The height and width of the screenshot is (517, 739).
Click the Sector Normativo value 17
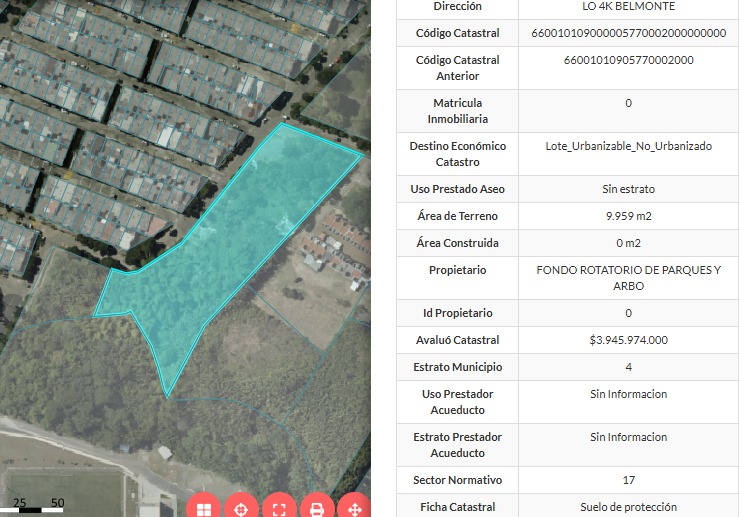(628, 480)
